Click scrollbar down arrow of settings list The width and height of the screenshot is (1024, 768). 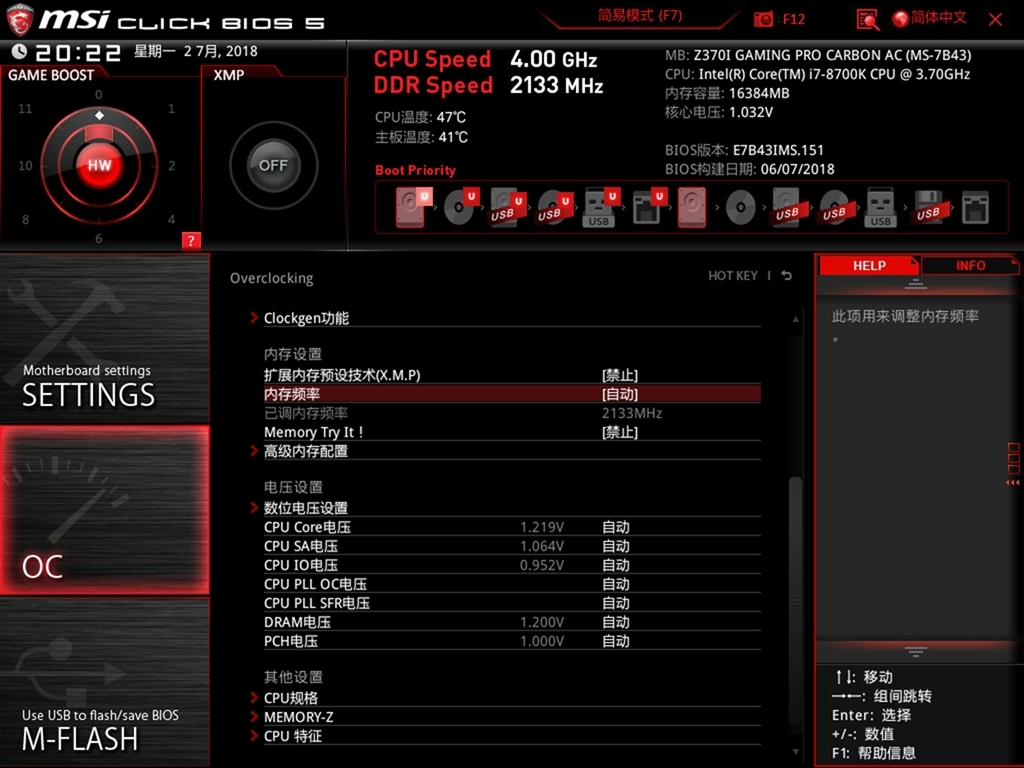coord(795,752)
